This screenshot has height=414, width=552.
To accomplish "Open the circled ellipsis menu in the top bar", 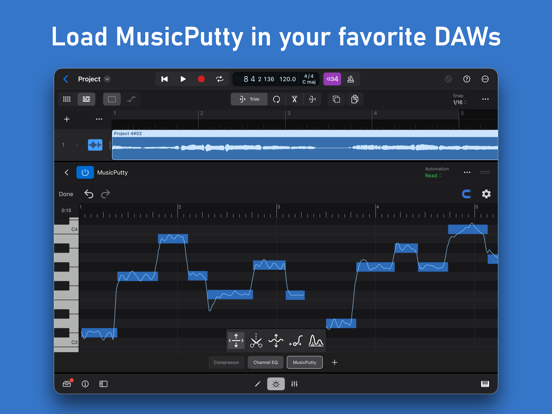I will [x=485, y=79].
